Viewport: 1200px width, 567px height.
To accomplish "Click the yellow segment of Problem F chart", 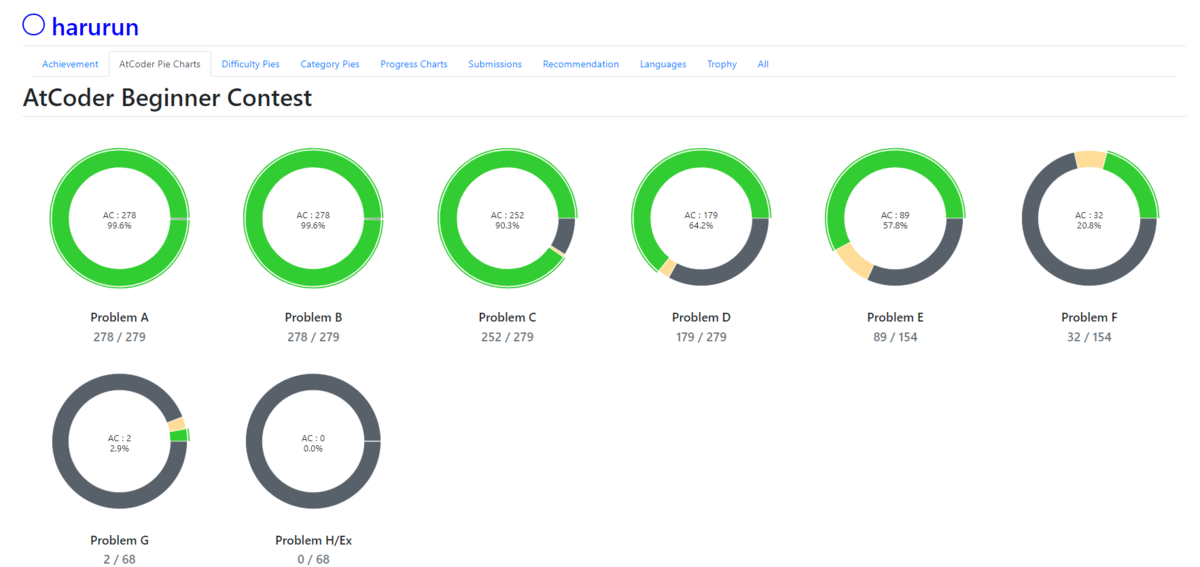I will [1090, 160].
